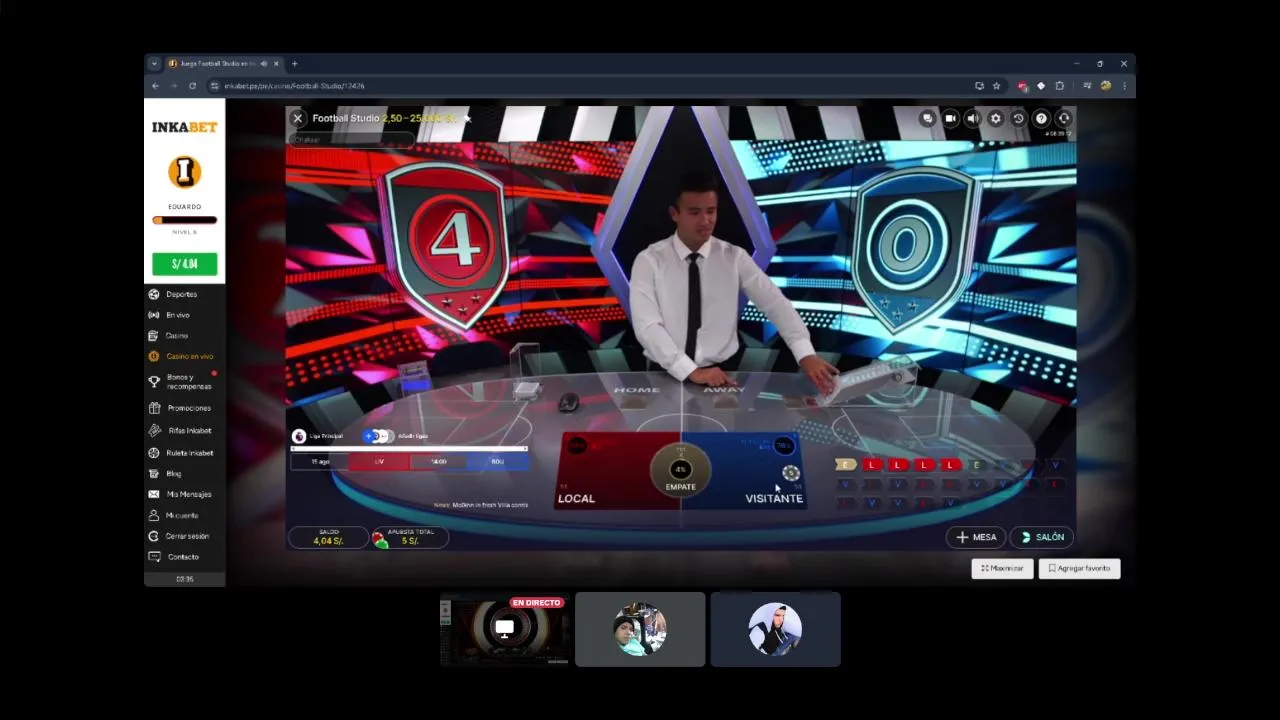Bookmark this page with the address bar star
Image resolution: width=1280 pixels, height=720 pixels.
[x=996, y=86]
